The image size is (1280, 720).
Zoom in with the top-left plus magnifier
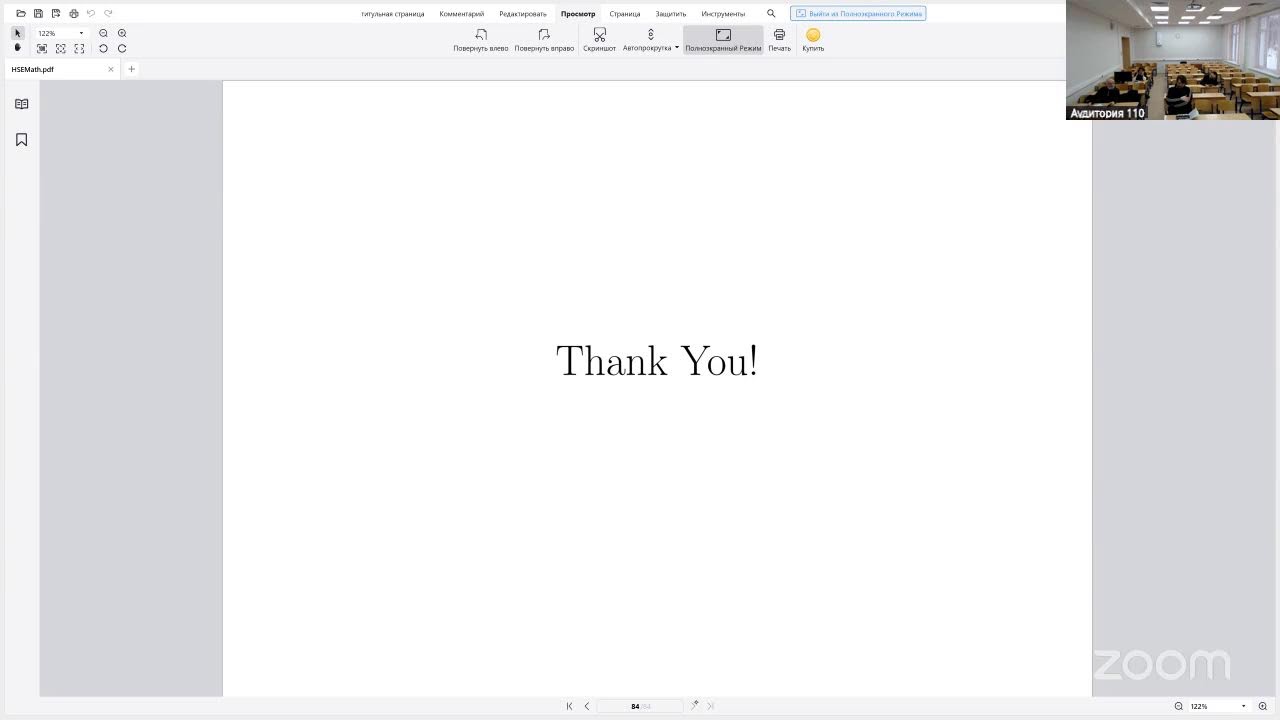(122, 33)
